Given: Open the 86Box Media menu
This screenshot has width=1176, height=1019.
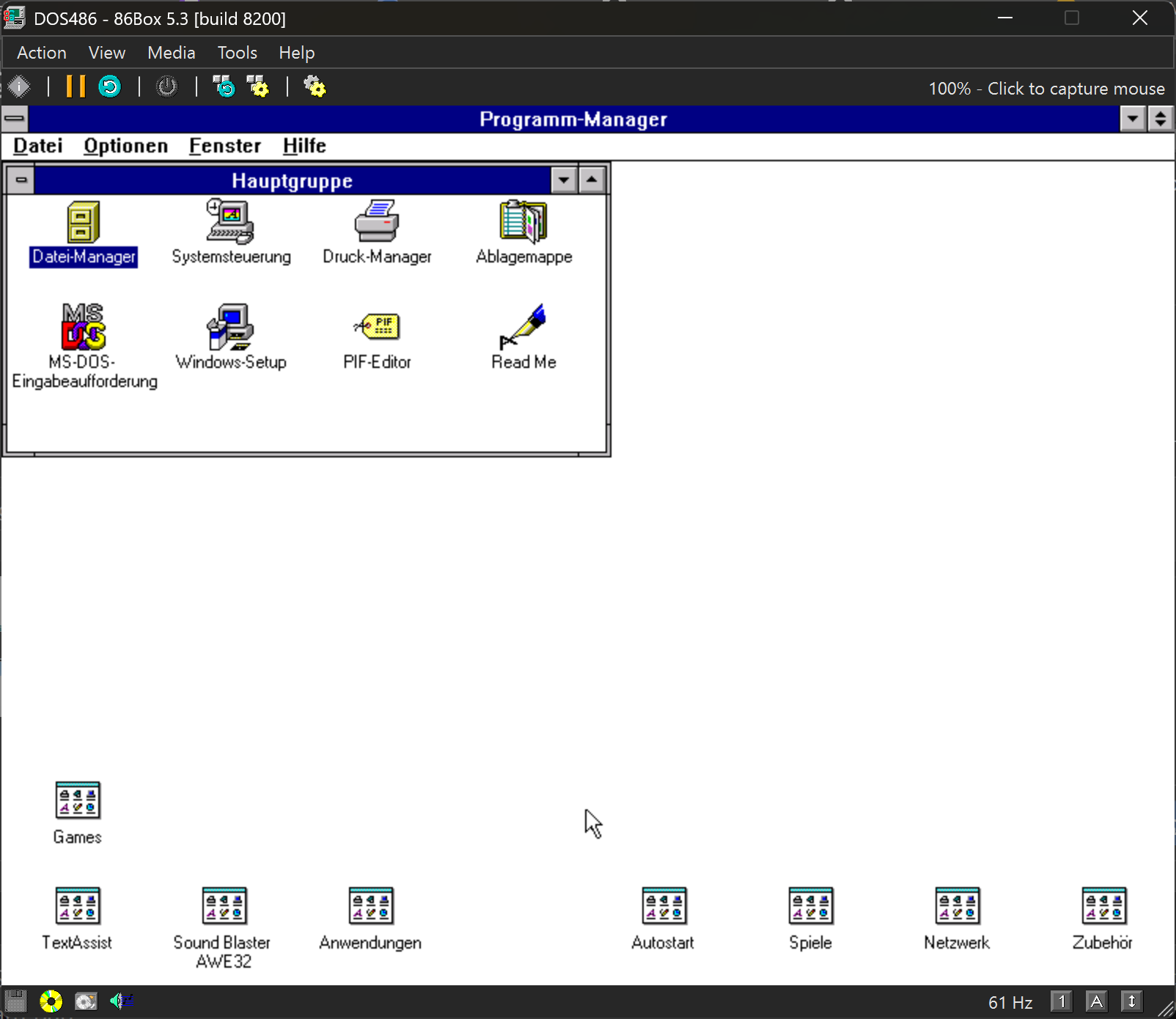Looking at the screenshot, I should click(172, 53).
